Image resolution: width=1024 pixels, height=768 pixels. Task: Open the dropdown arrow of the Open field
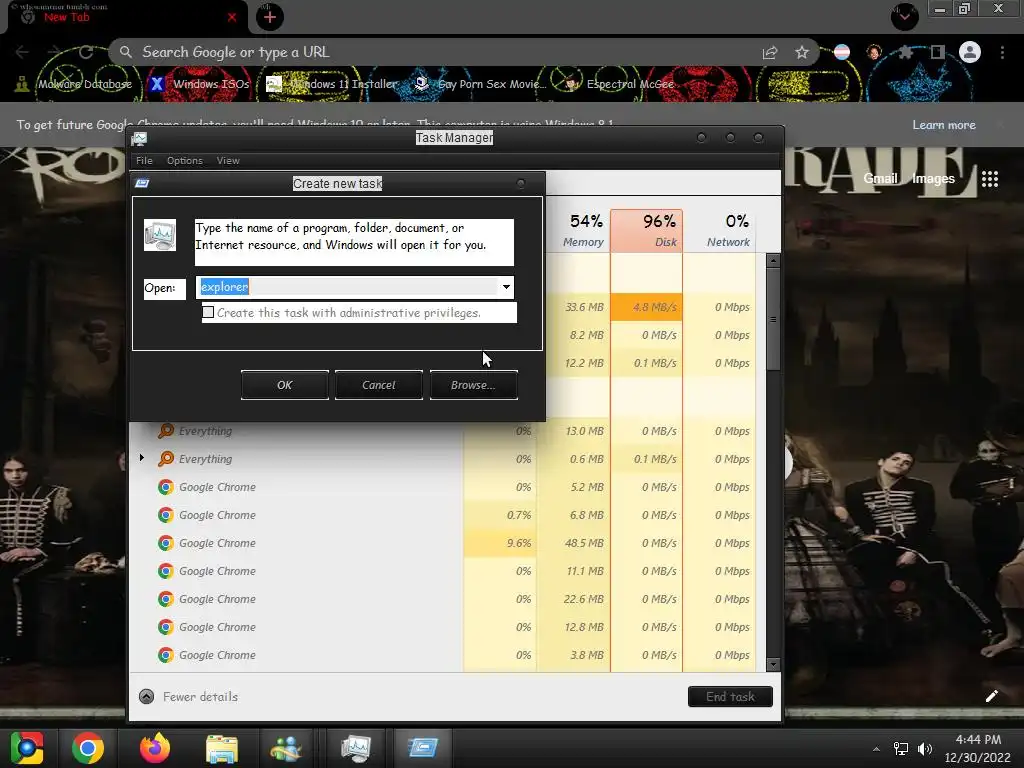pyautogui.click(x=506, y=287)
